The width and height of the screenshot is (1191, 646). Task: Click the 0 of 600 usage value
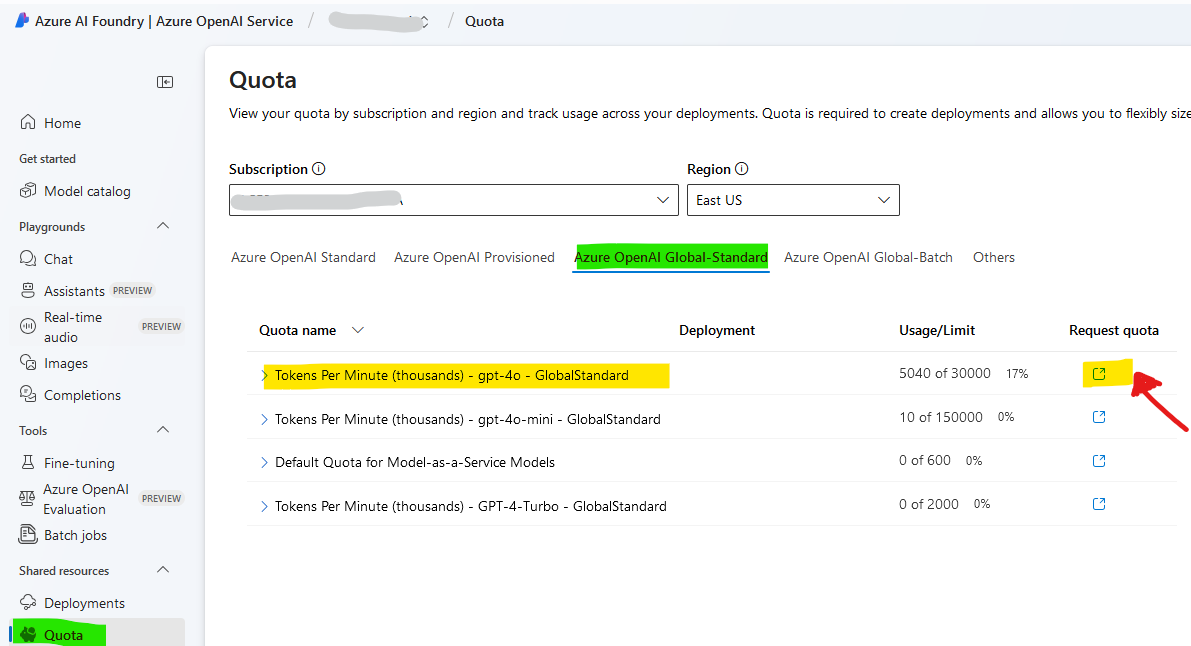(924, 460)
